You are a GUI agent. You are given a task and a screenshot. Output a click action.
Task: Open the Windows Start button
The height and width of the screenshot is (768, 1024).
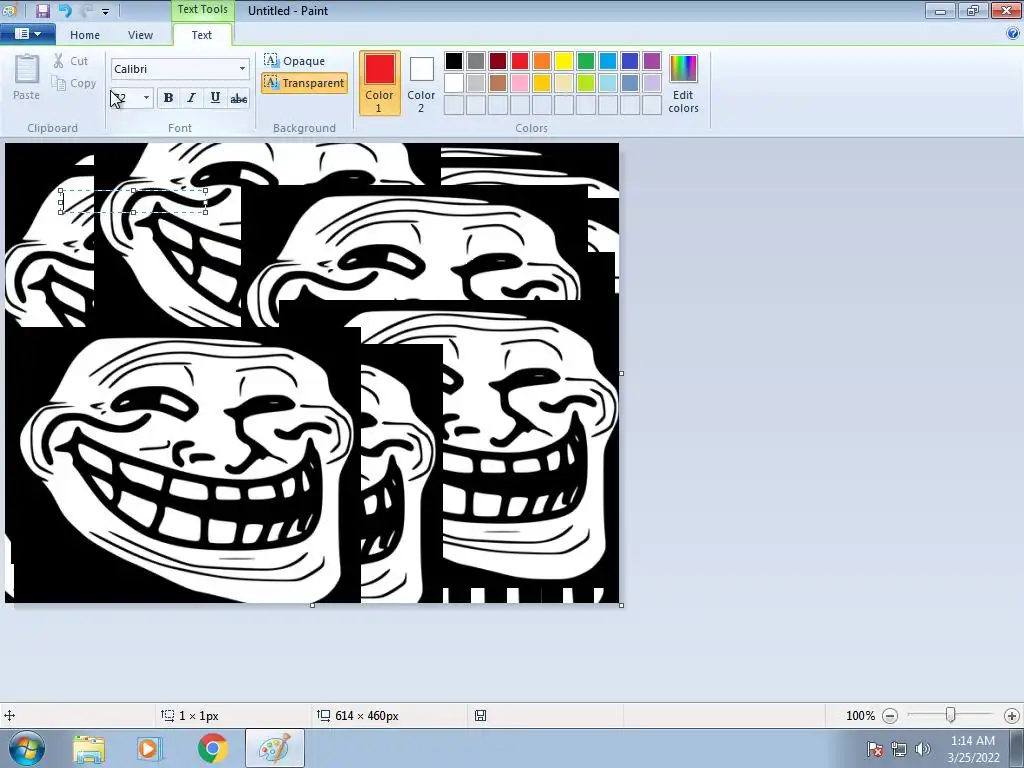pos(26,748)
